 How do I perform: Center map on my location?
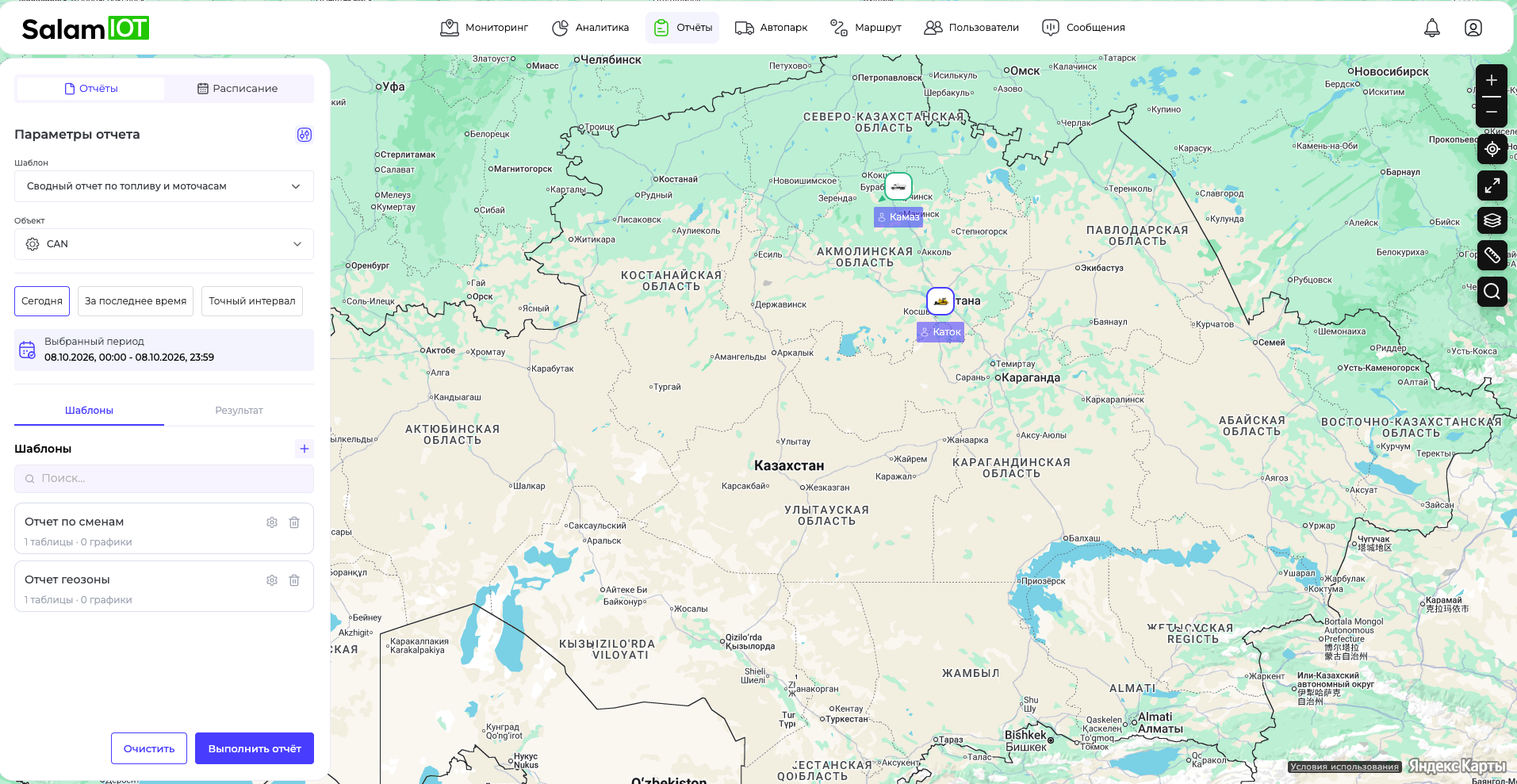[x=1492, y=149]
